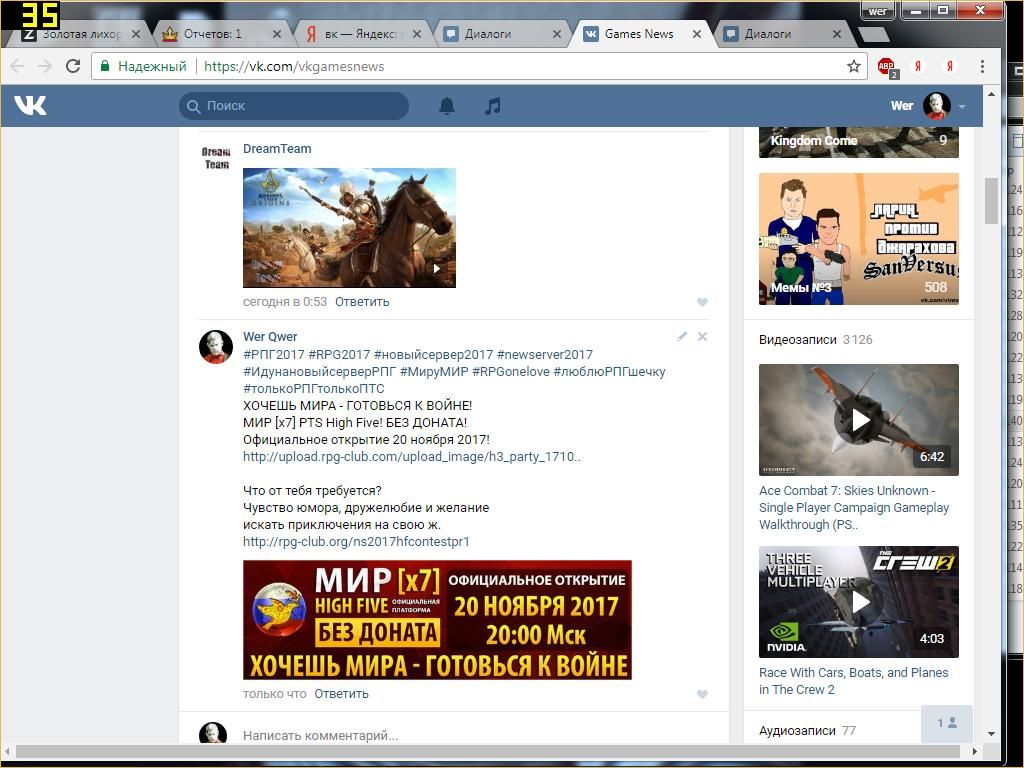The image size is (1024, 768).
Task: Play The Crew 2 video thumbnail
Action: click(859, 601)
